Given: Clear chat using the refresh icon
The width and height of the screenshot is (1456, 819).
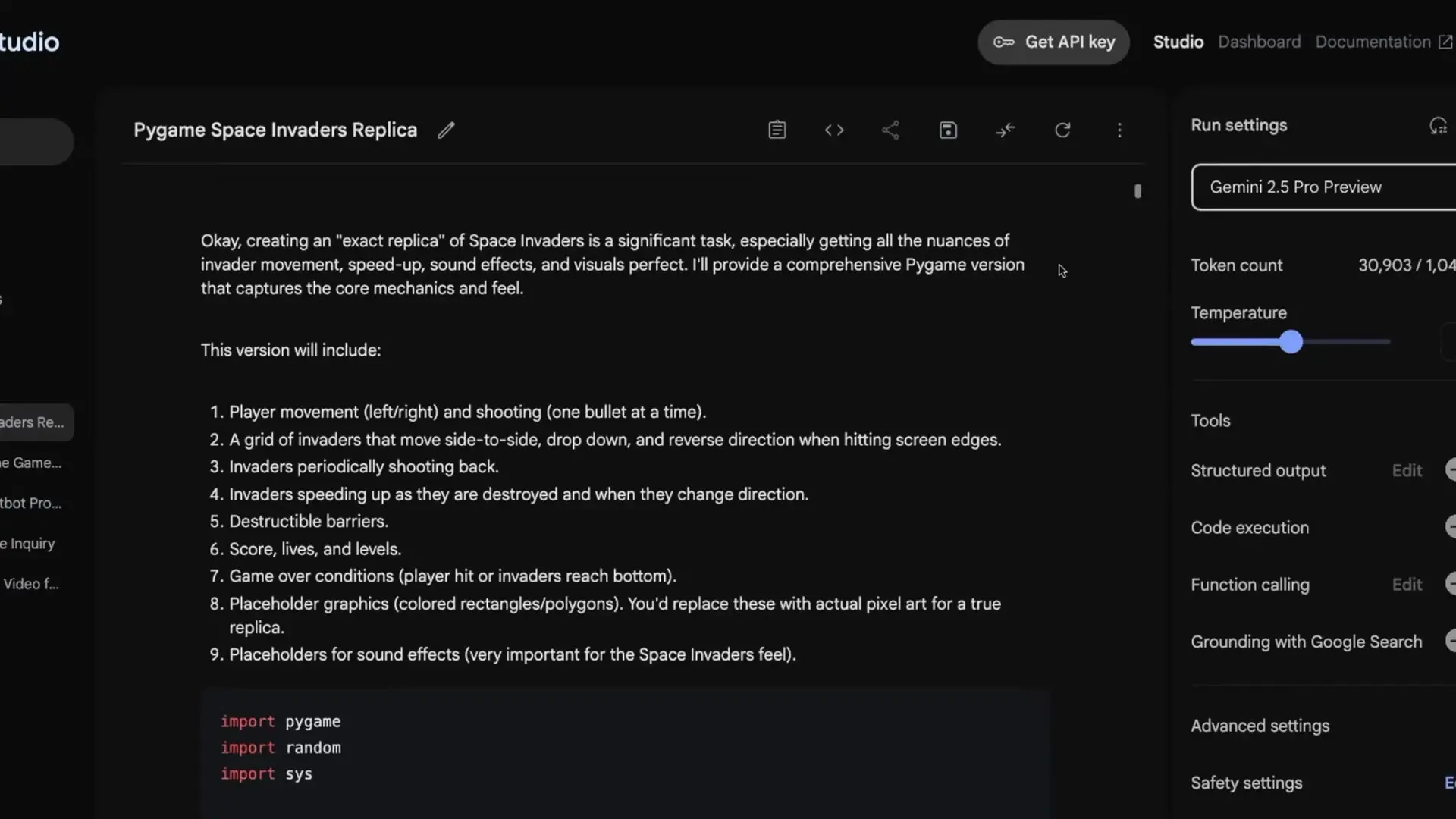Looking at the screenshot, I should click(x=1062, y=130).
